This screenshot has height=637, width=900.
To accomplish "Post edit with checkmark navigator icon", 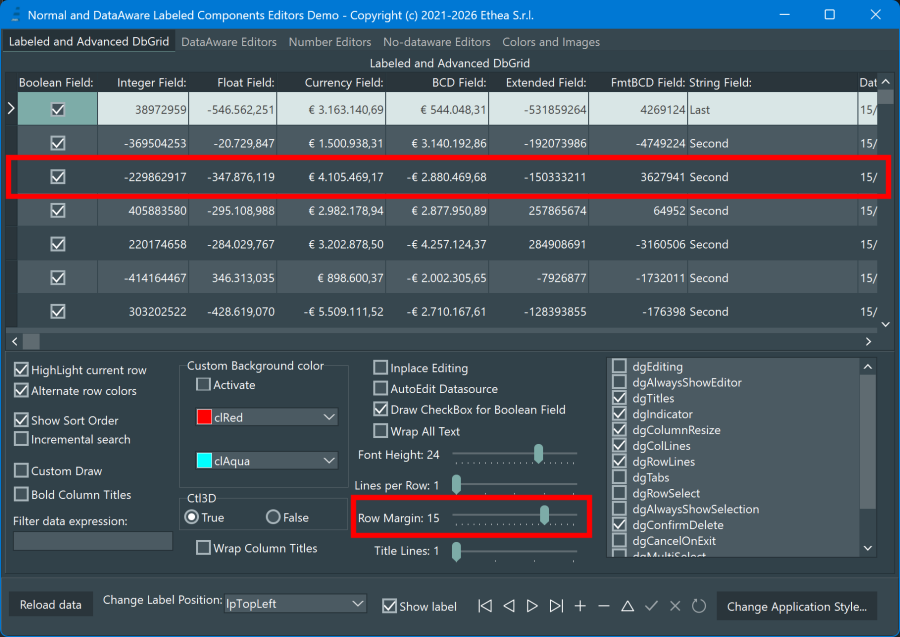I will point(651,606).
